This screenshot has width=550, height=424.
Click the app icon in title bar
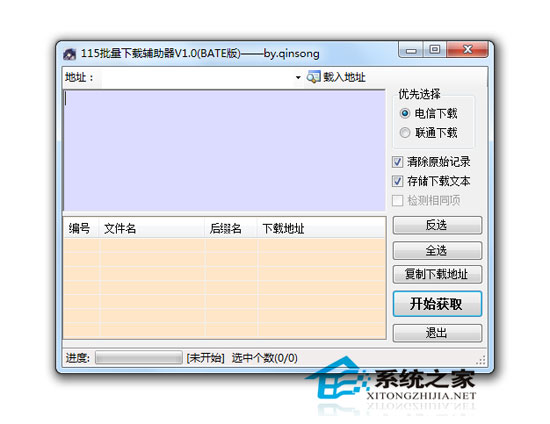69,54
